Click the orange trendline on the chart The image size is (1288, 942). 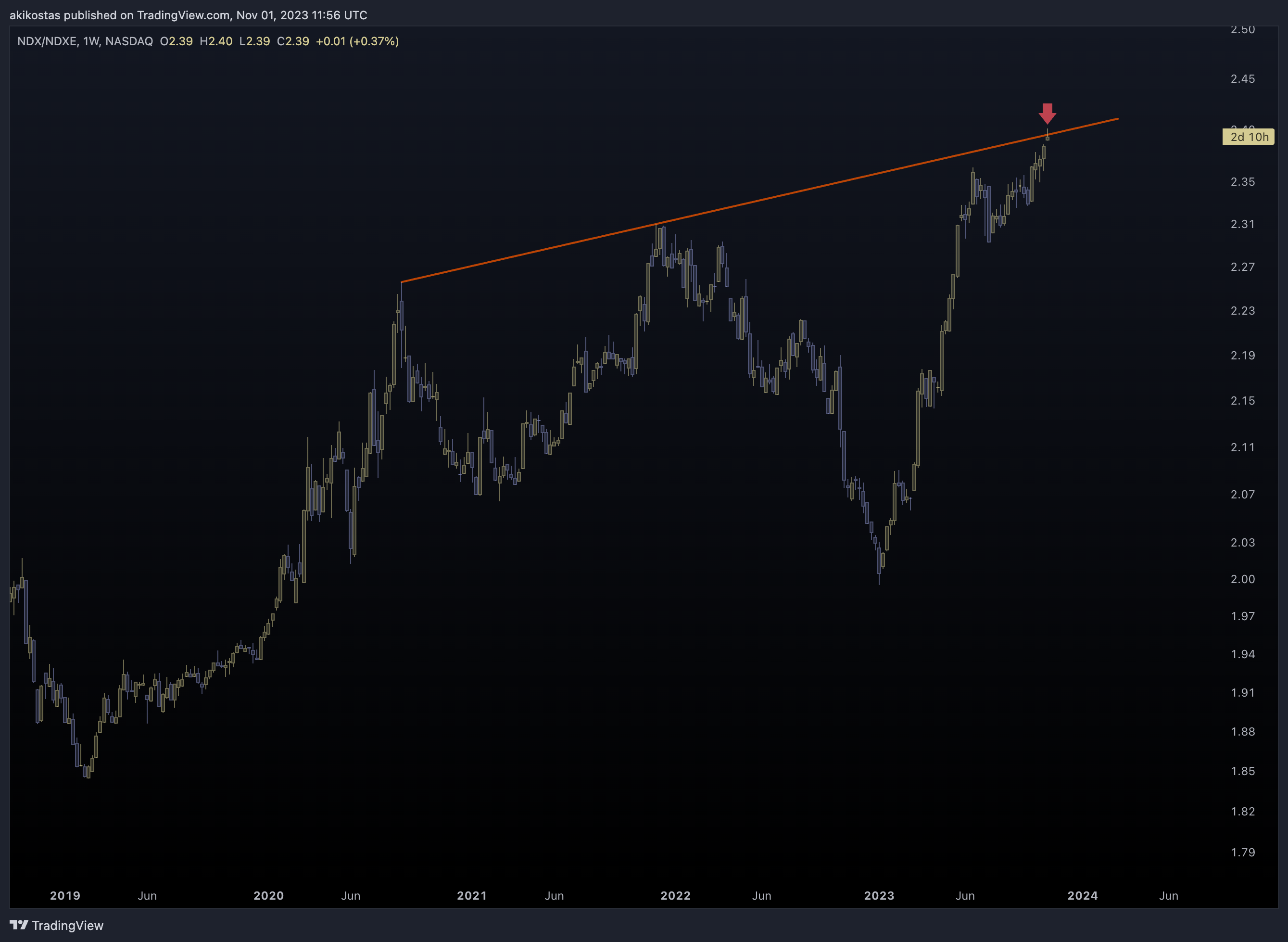click(760, 200)
